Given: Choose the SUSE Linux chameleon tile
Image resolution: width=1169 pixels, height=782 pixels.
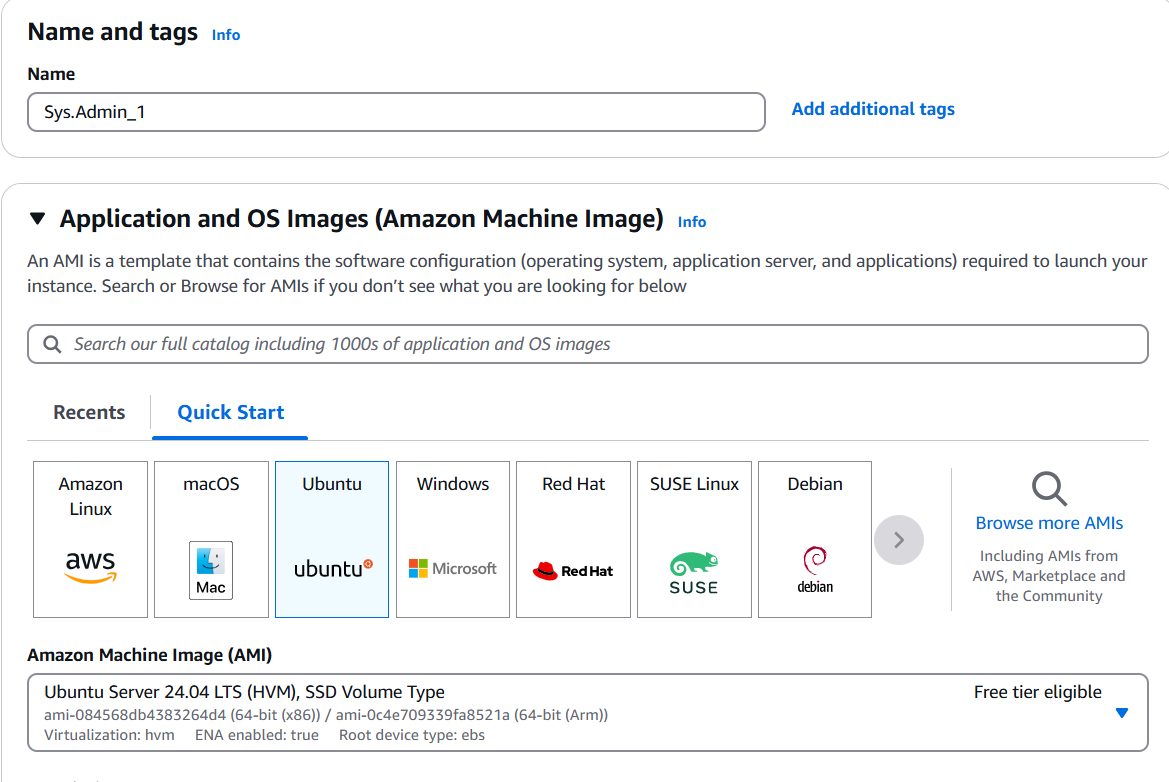Looking at the screenshot, I should [694, 539].
